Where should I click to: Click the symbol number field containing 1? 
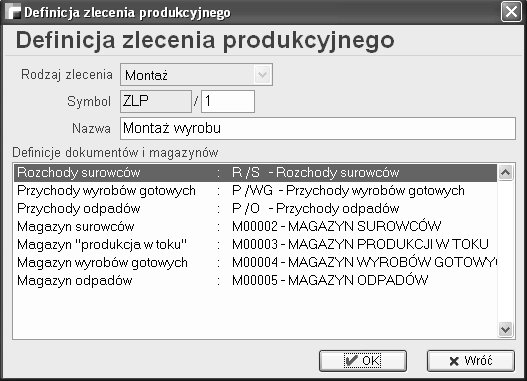pyautogui.click(x=228, y=101)
